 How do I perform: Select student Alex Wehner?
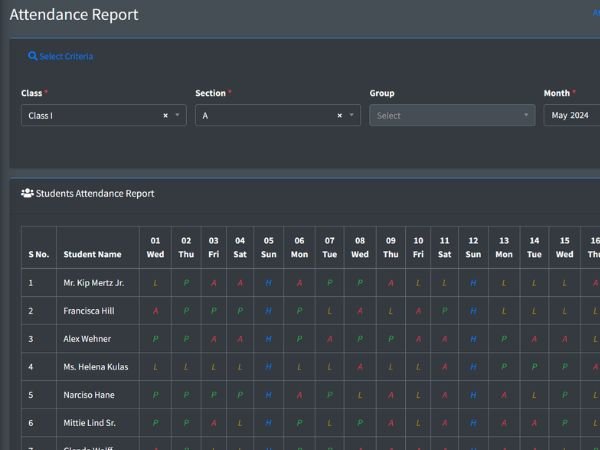(x=87, y=339)
